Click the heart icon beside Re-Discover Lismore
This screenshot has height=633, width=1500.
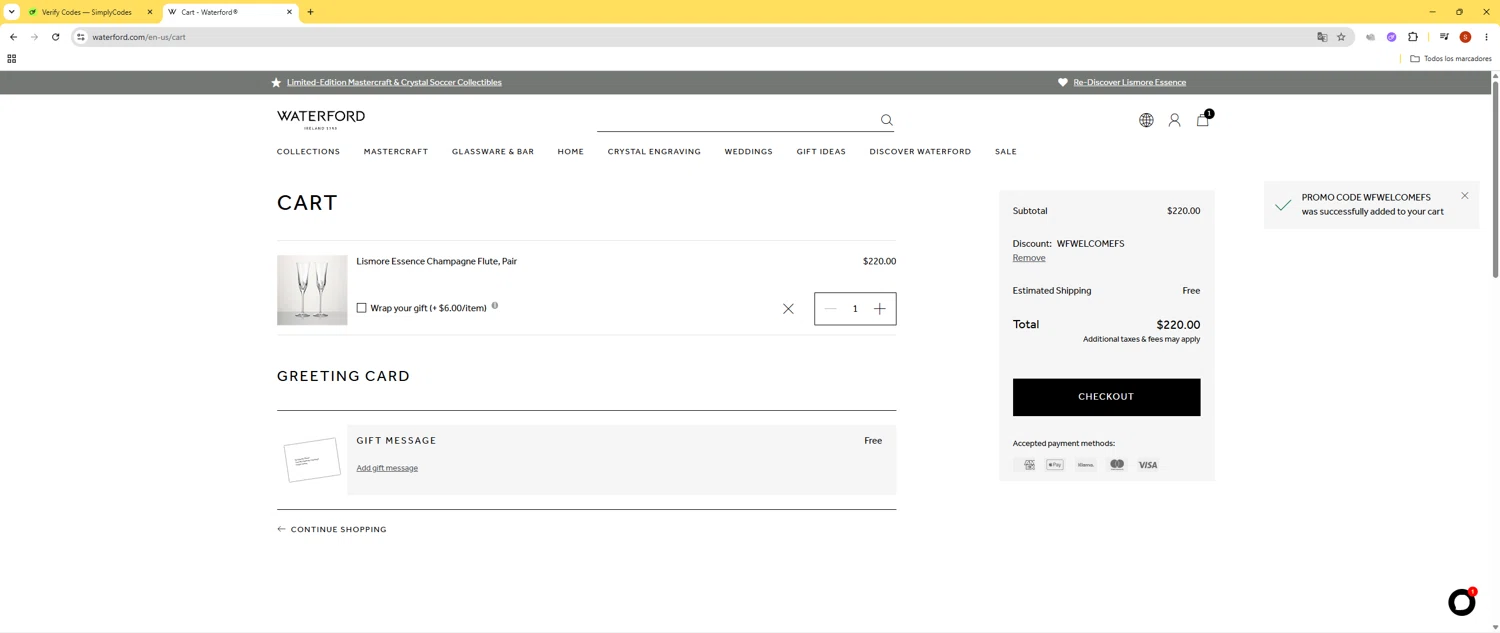tap(1063, 82)
